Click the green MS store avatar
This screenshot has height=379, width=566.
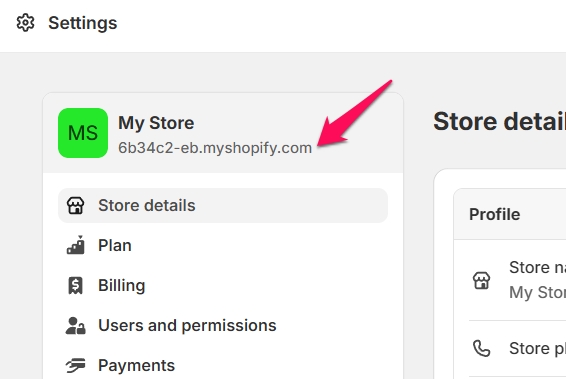(x=83, y=133)
